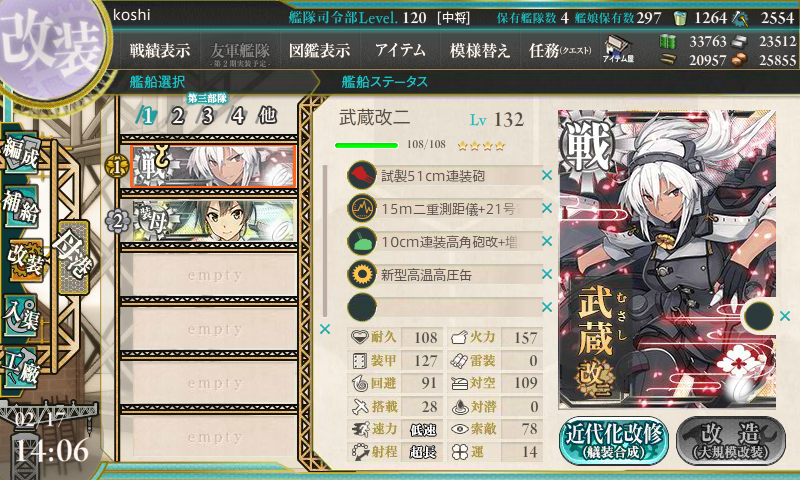Open the 図鑑表示 encyclopedia menu
The width and height of the screenshot is (800, 480).
tap(319, 50)
